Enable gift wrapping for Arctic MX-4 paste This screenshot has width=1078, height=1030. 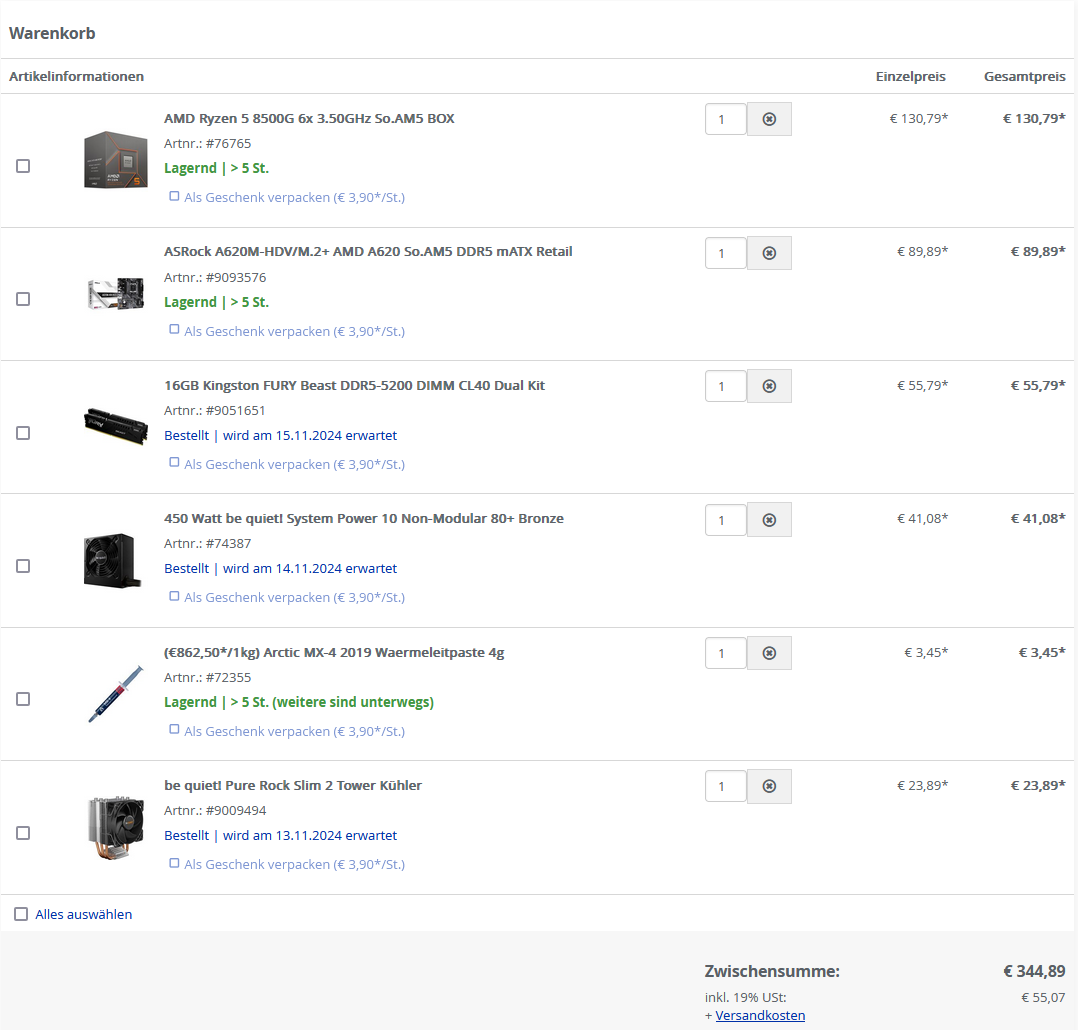(175, 730)
